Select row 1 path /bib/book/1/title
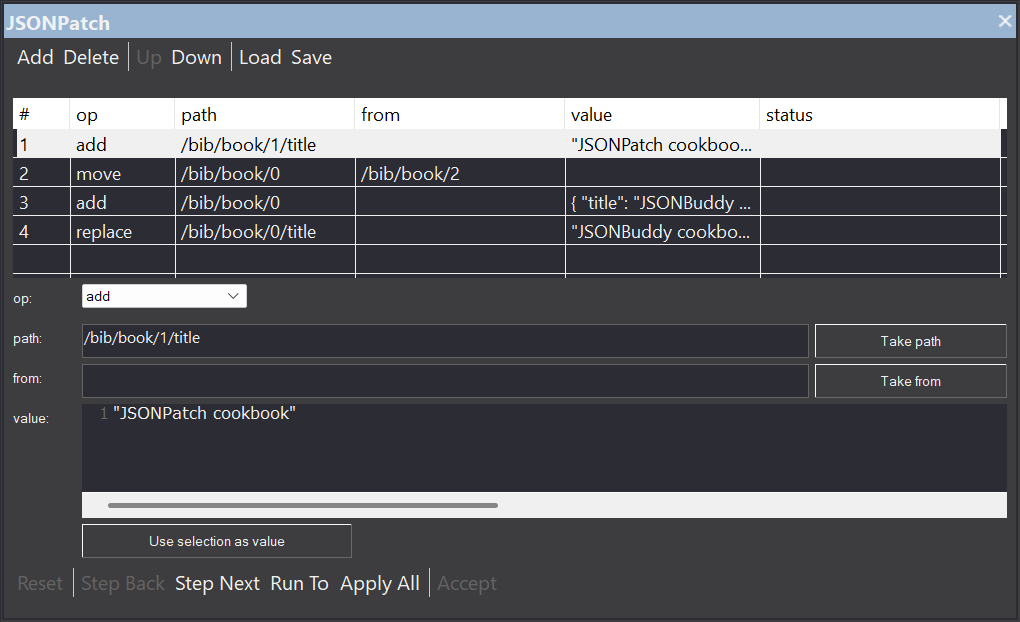 (x=265, y=144)
